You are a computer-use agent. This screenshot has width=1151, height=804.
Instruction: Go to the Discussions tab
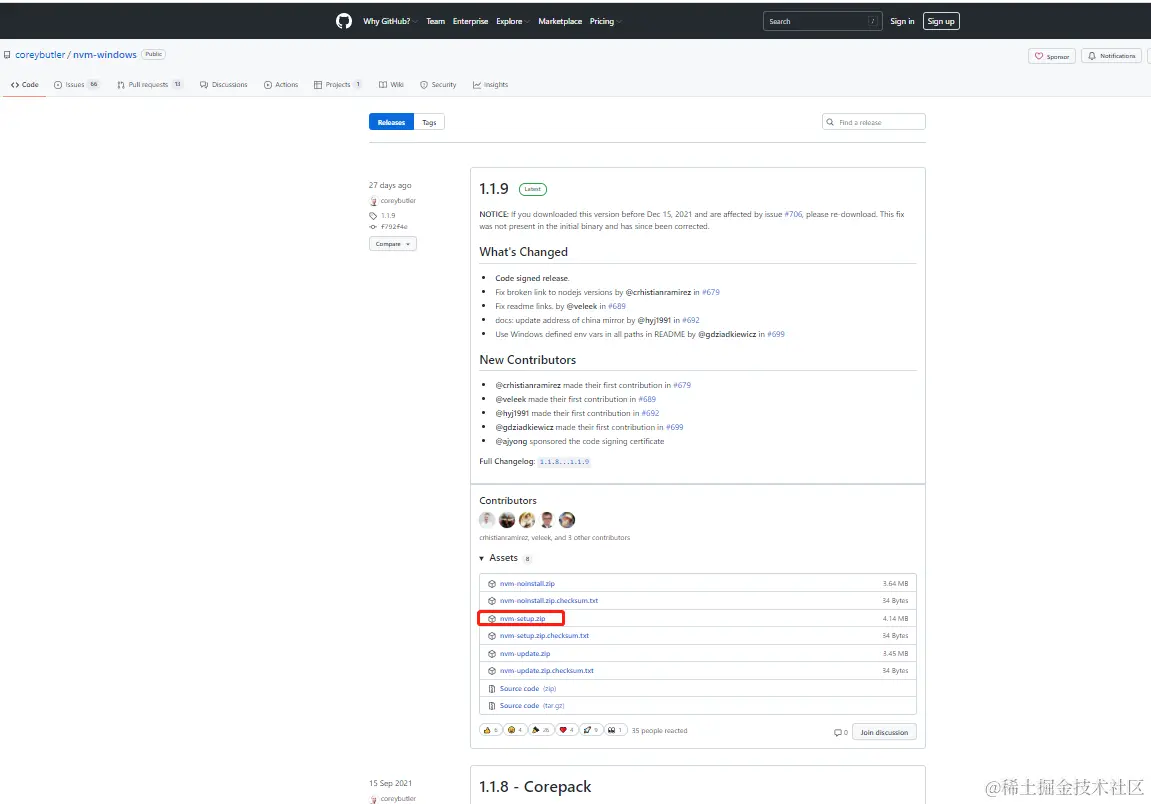[x=224, y=84]
